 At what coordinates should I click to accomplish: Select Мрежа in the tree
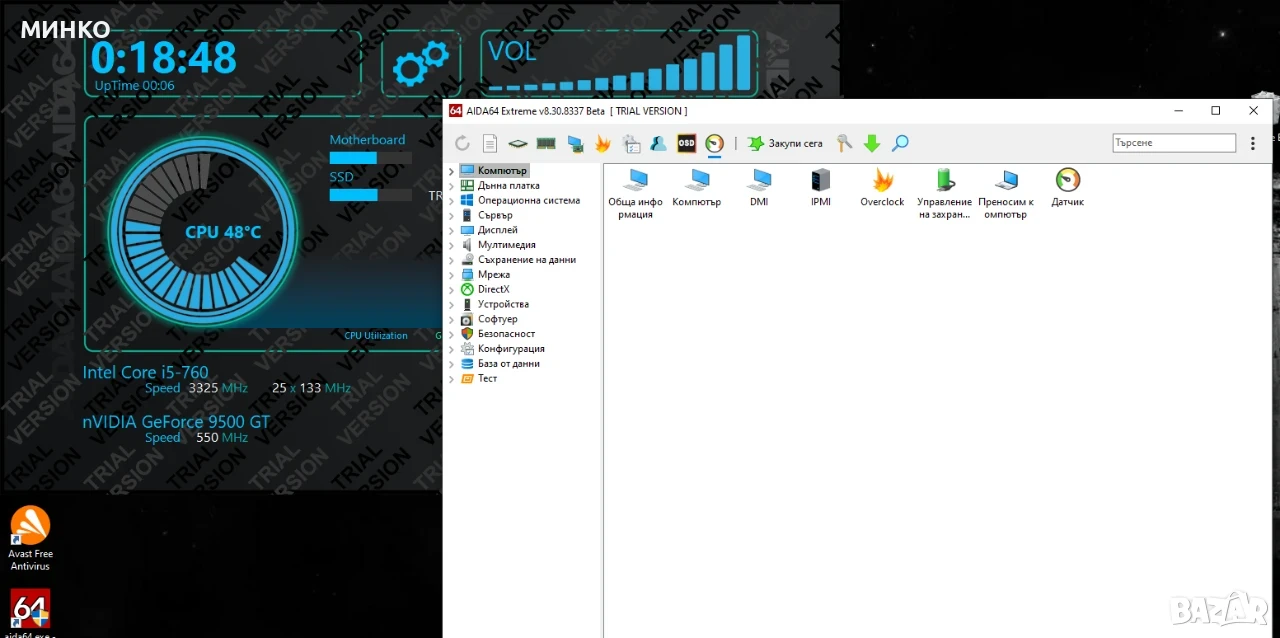493,275
